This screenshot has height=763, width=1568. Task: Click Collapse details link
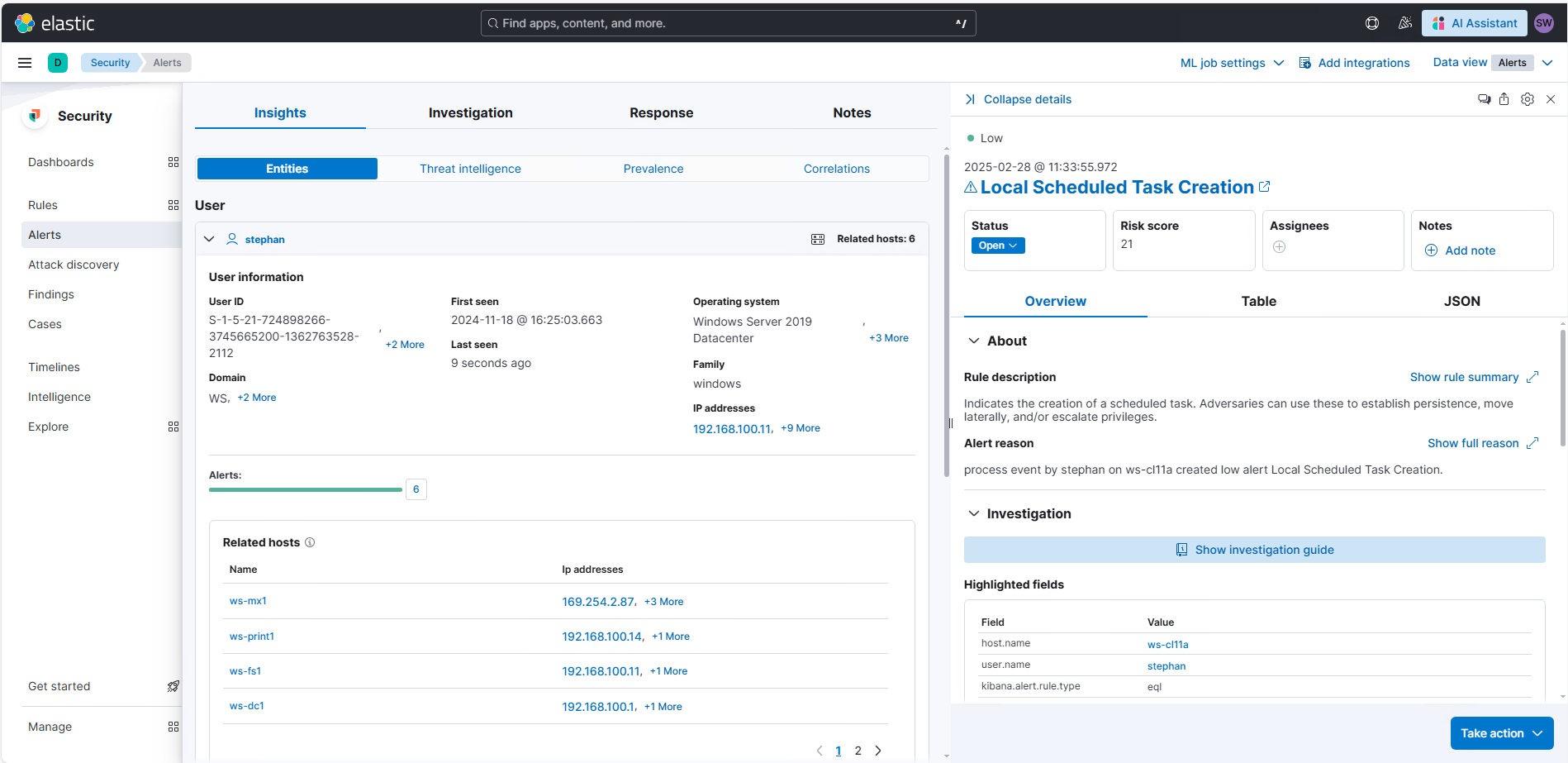click(x=1018, y=99)
